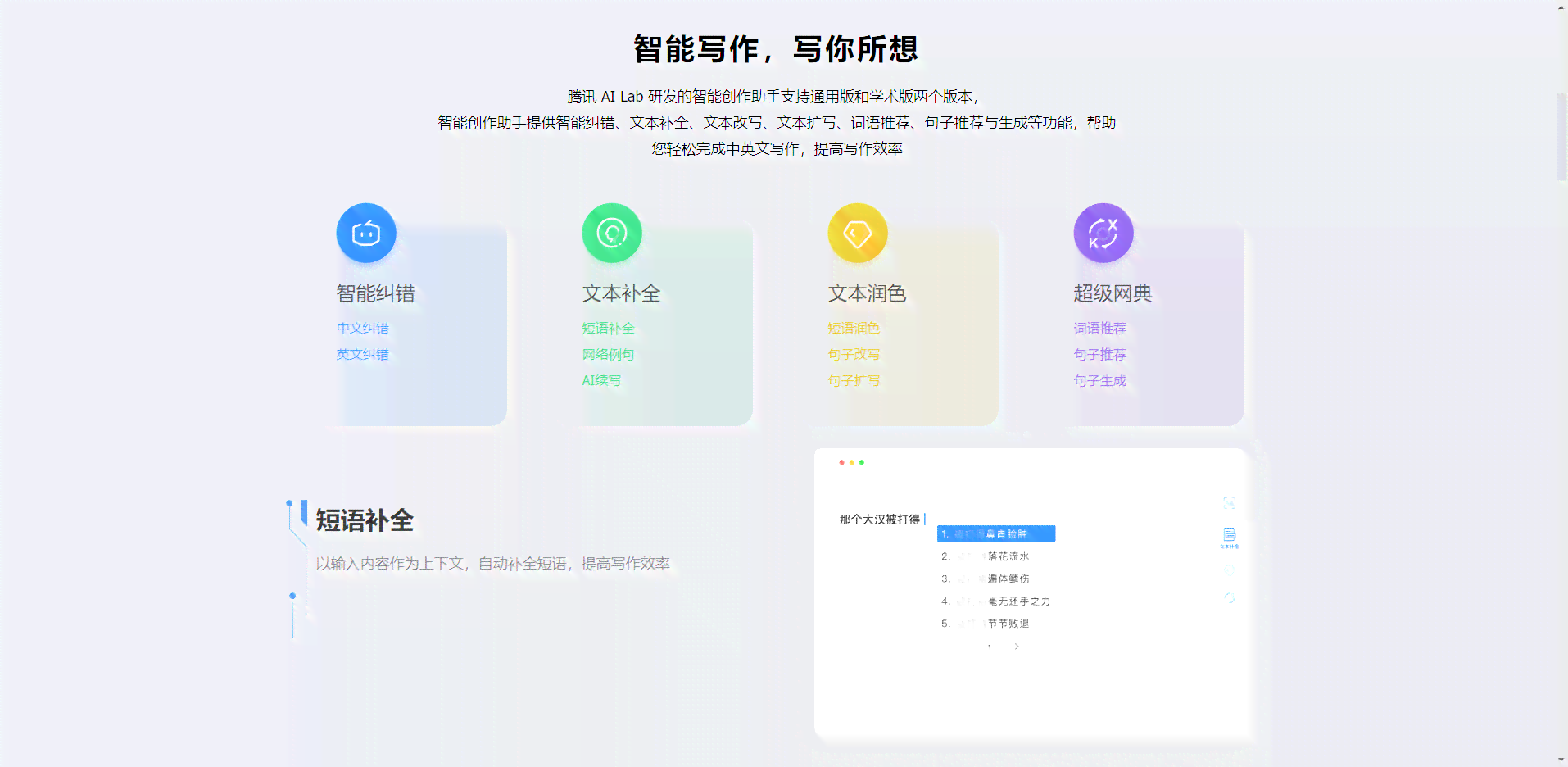Screen dimensions: 1568x767
Task: Click the green 文本补全 circle icon
Action: (612, 233)
